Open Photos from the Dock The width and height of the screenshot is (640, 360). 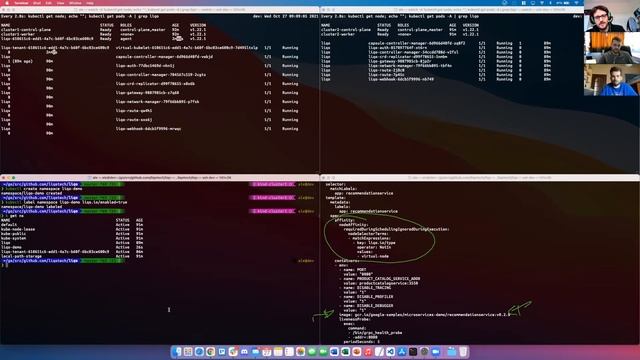(x=300, y=351)
